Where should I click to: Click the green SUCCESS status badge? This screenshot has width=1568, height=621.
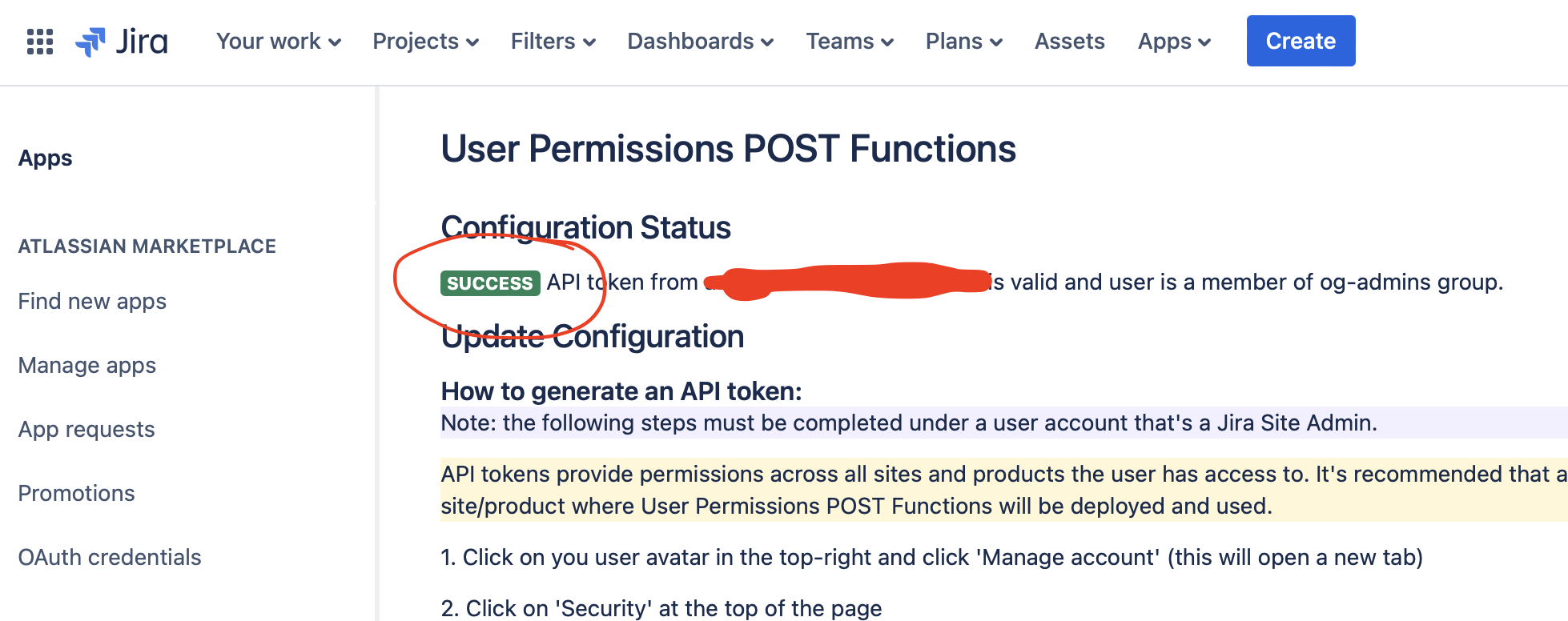click(489, 283)
